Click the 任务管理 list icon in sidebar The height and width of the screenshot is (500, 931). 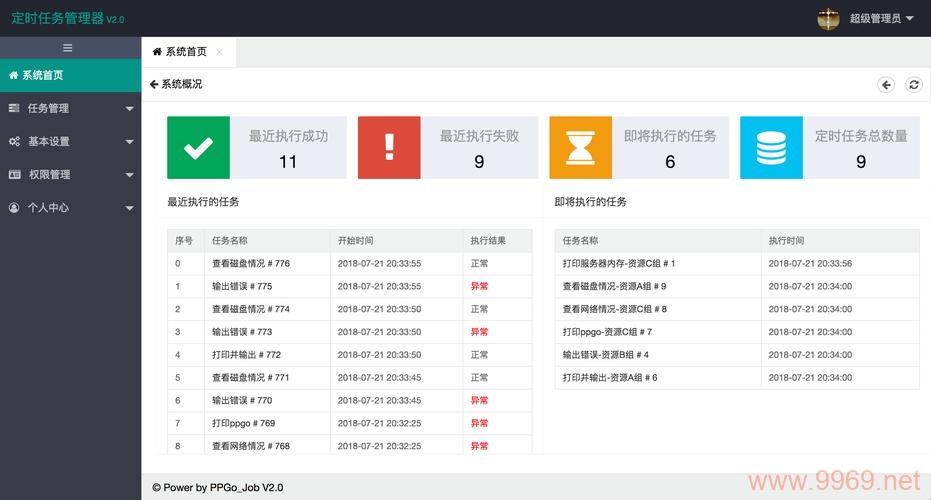14,108
